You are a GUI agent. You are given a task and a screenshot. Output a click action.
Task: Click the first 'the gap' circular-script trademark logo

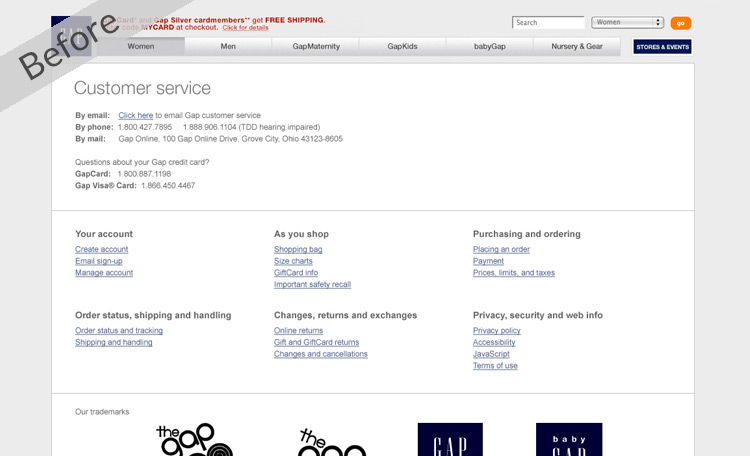click(194, 439)
